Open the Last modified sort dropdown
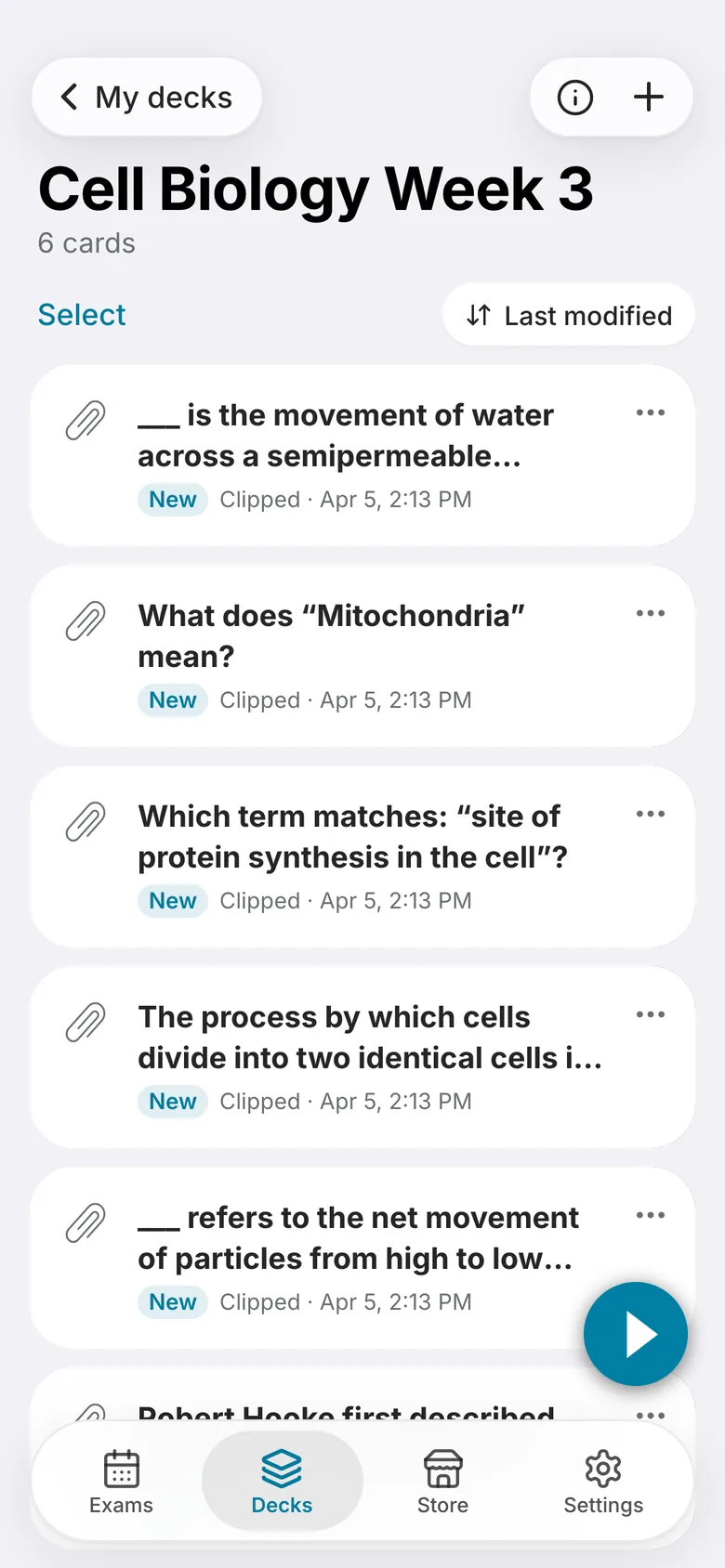This screenshot has width=725, height=1568. click(x=569, y=316)
